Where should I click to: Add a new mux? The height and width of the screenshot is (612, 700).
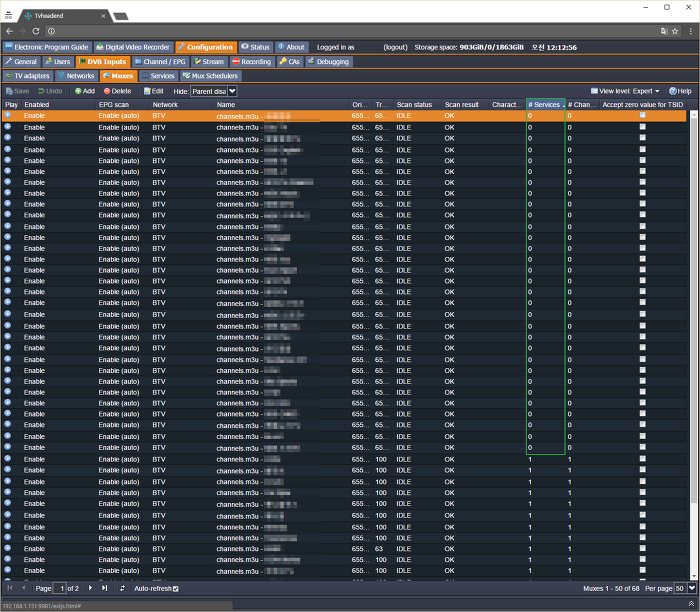[85, 91]
